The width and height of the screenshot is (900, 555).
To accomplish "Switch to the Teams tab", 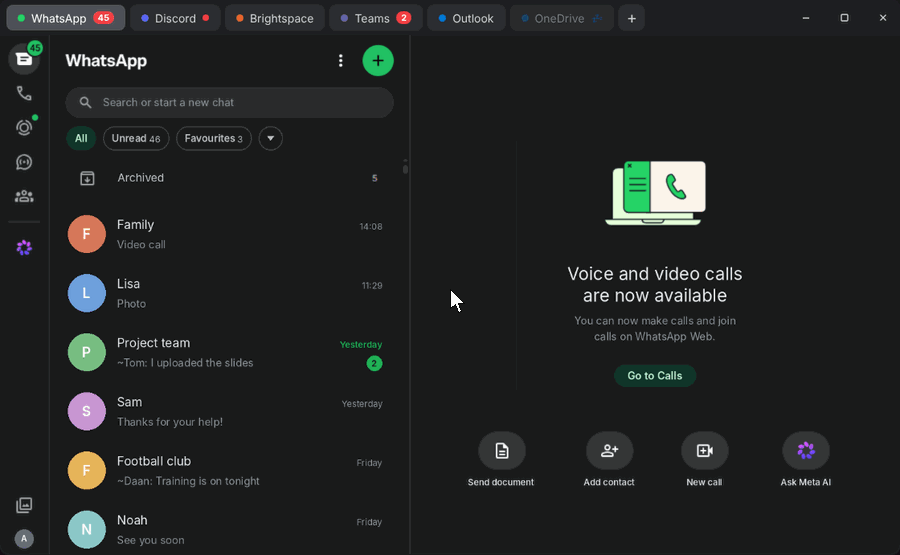I will click(375, 18).
